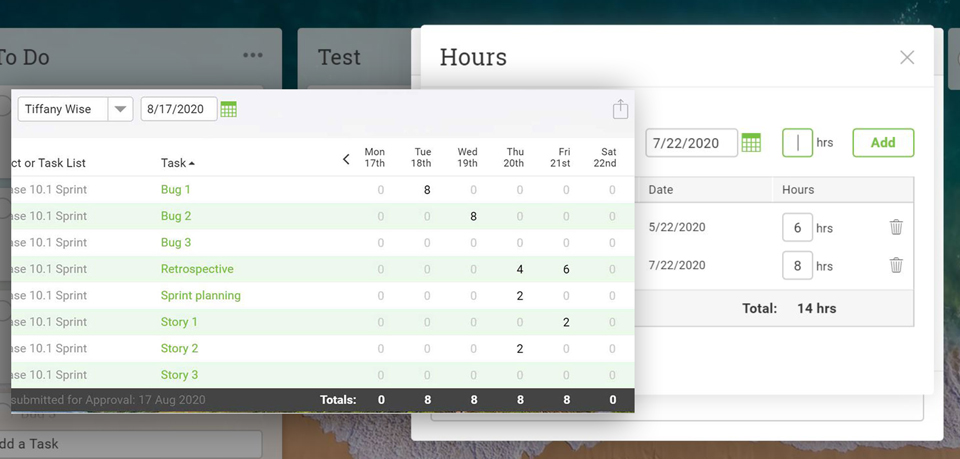The width and height of the screenshot is (960, 459).
Task: Delete the 5/22/2020 hours entry
Action: [896, 227]
